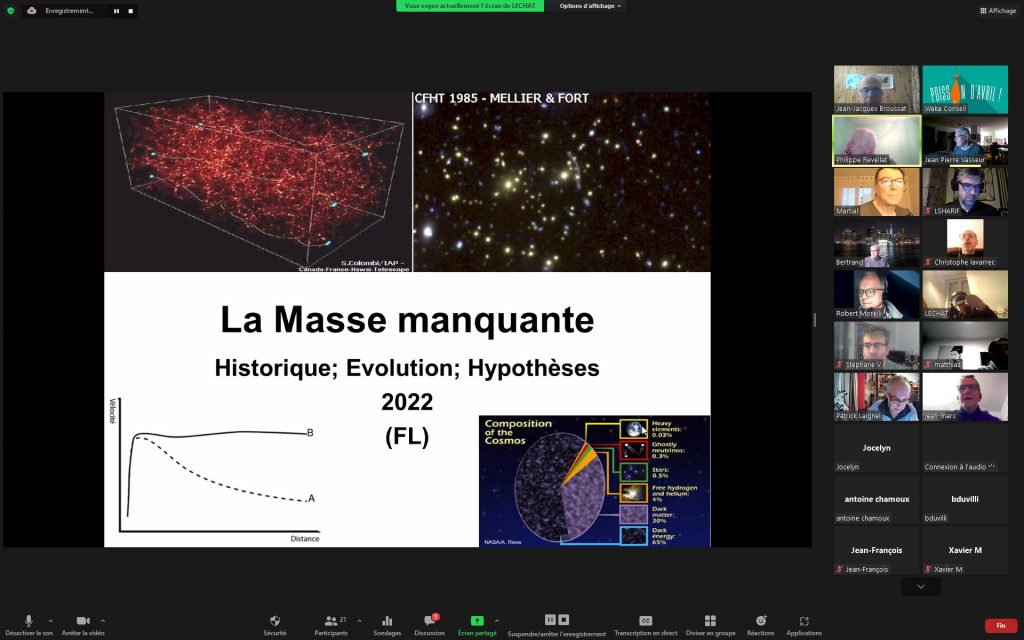This screenshot has width=1024, height=640.
Task: Select Martial's video tile
Action: point(876,192)
